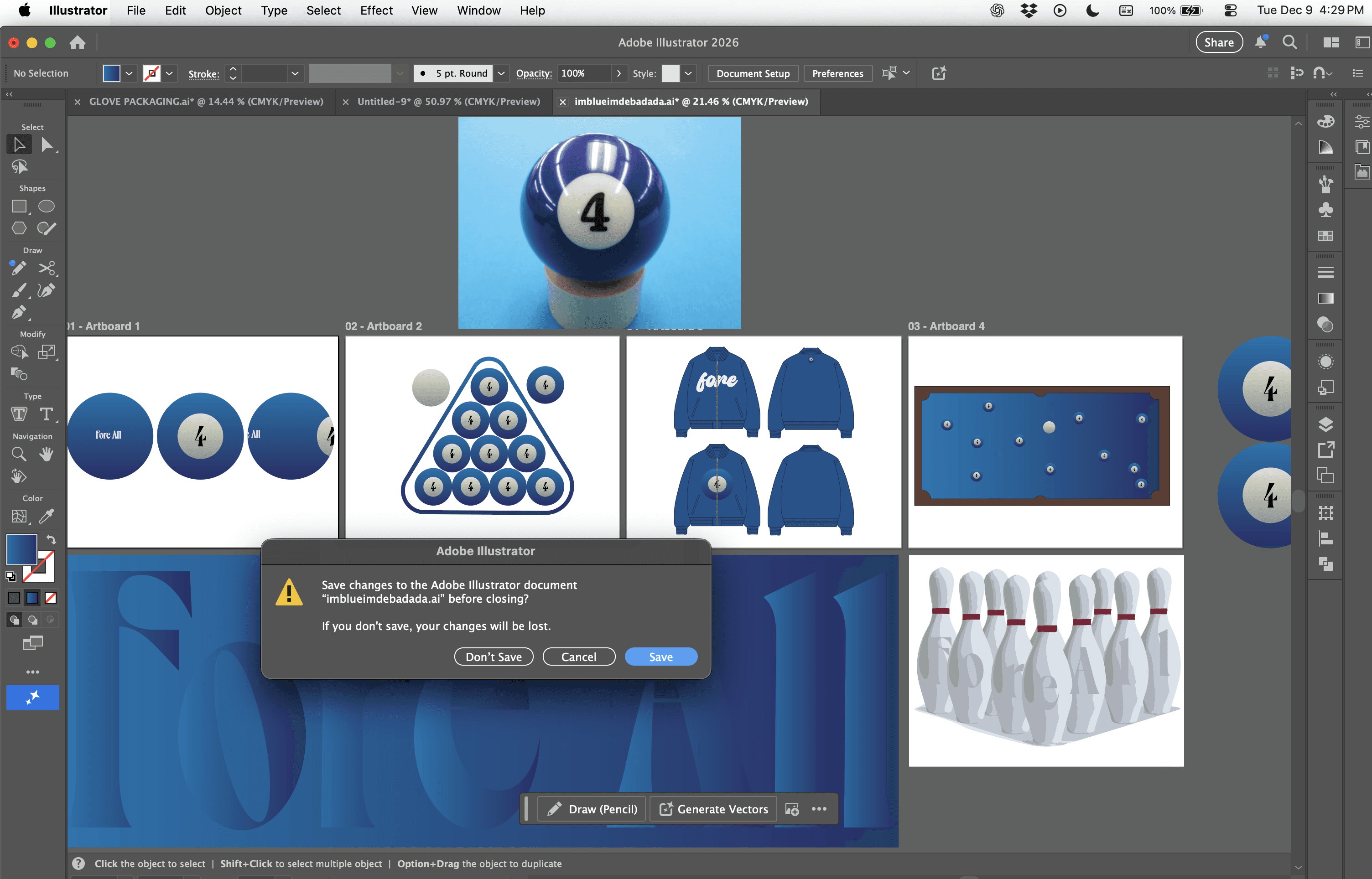Image resolution: width=1372 pixels, height=879 pixels.
Task: Click the Save button
Action: [660, 657]
